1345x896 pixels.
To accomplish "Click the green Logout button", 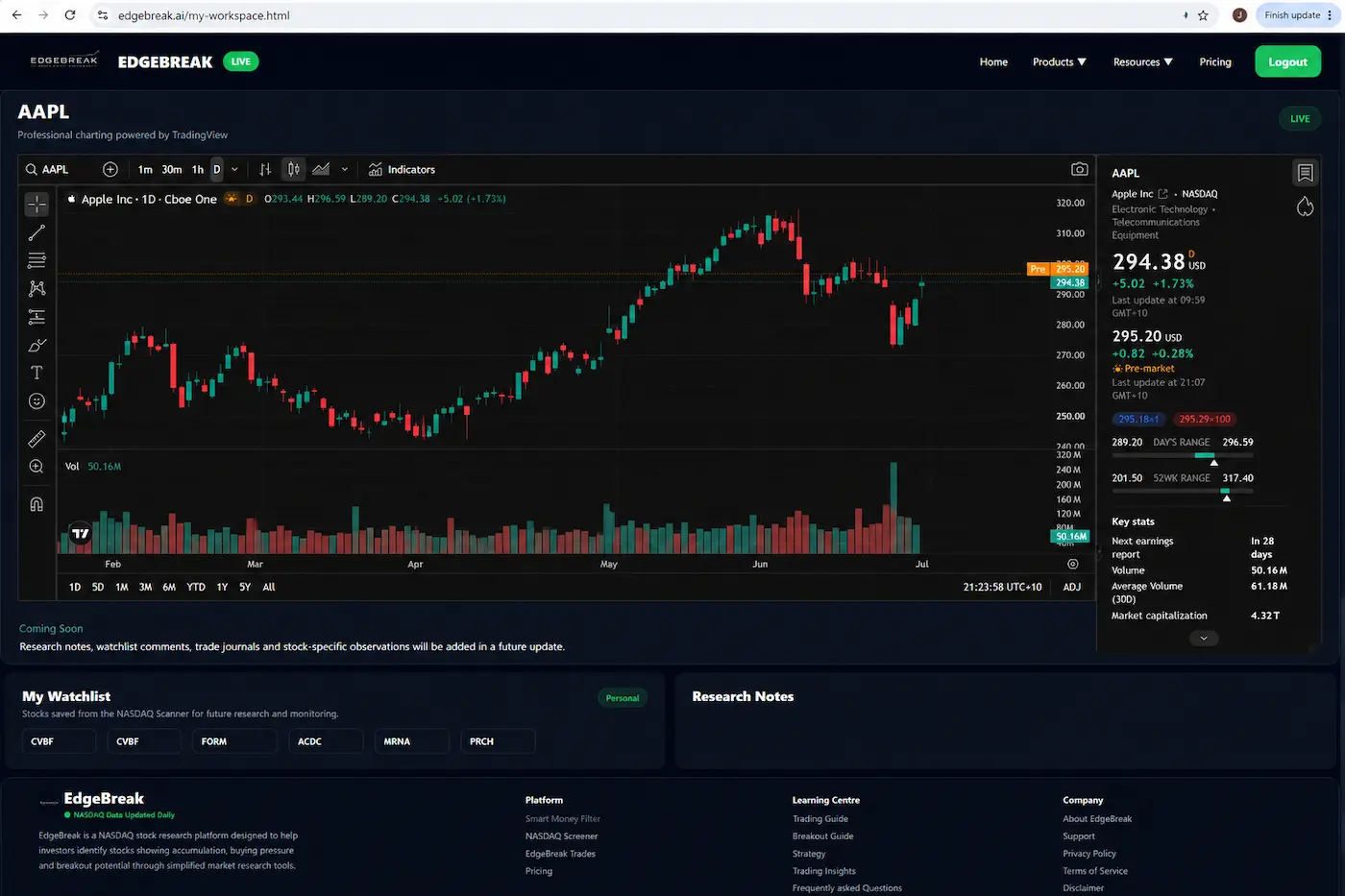I will coord(1287,61).
